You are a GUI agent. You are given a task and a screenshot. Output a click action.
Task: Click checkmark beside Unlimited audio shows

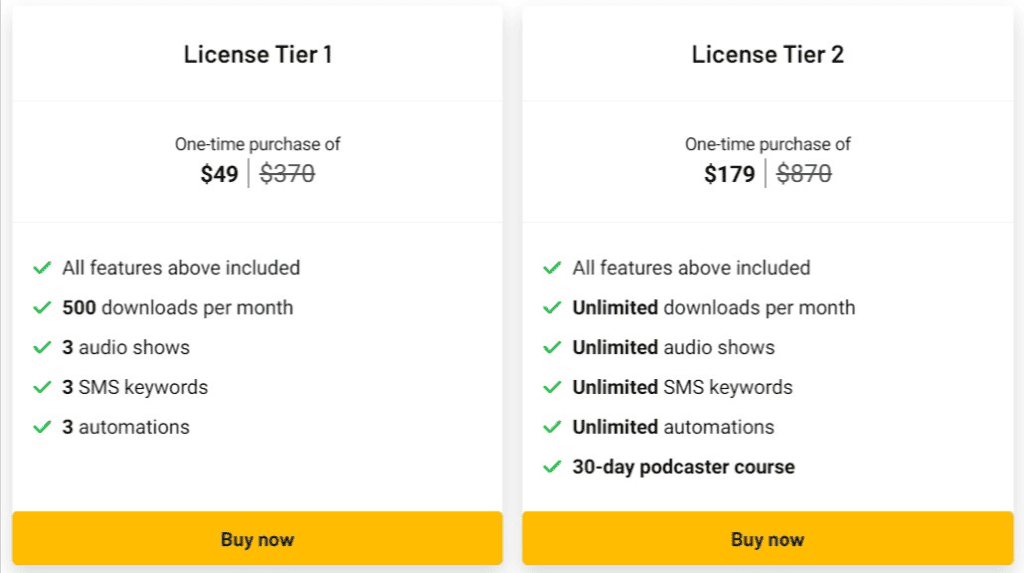(552, 347)
